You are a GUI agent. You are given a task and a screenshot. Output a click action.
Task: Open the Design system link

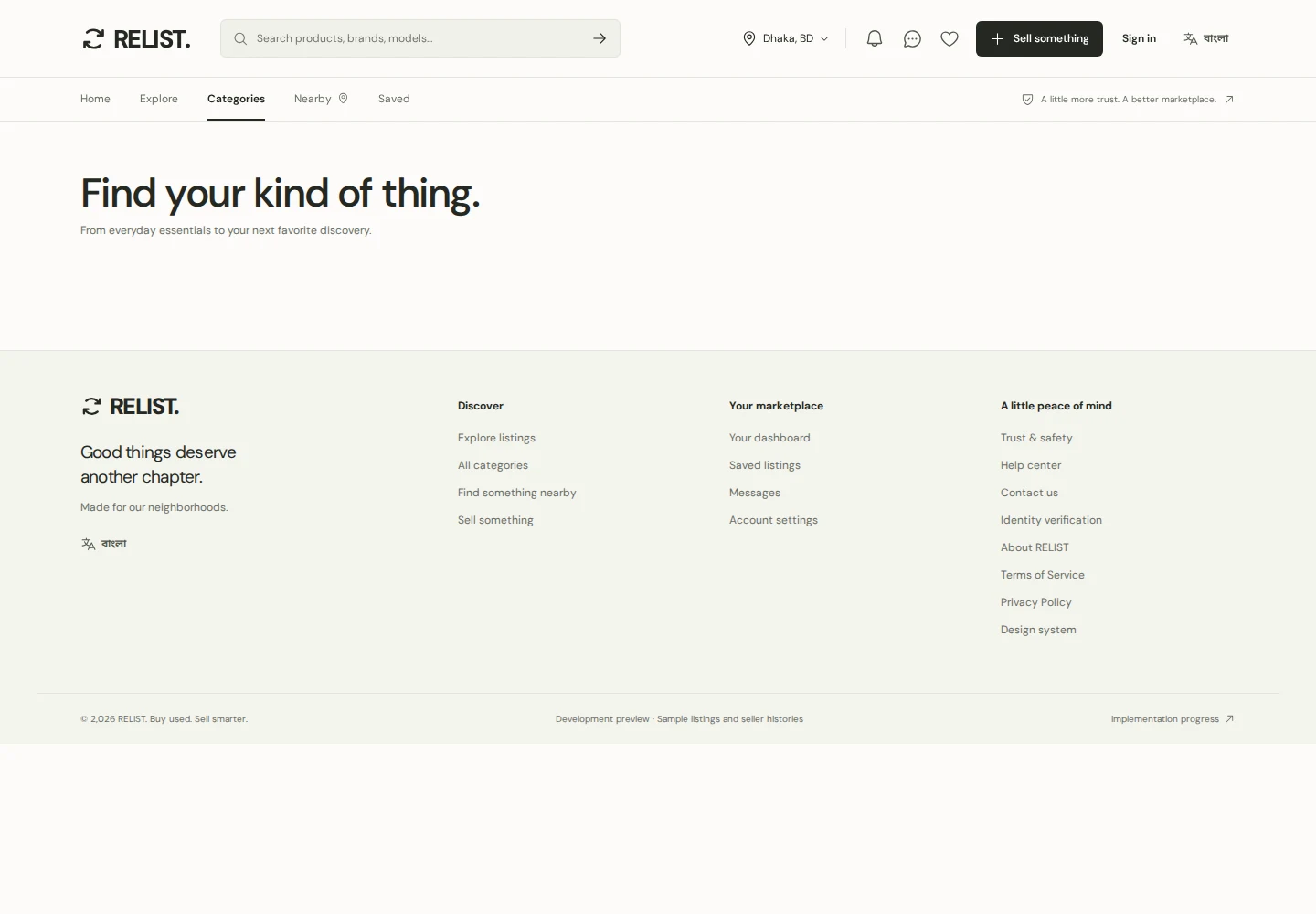point(1038,630)
